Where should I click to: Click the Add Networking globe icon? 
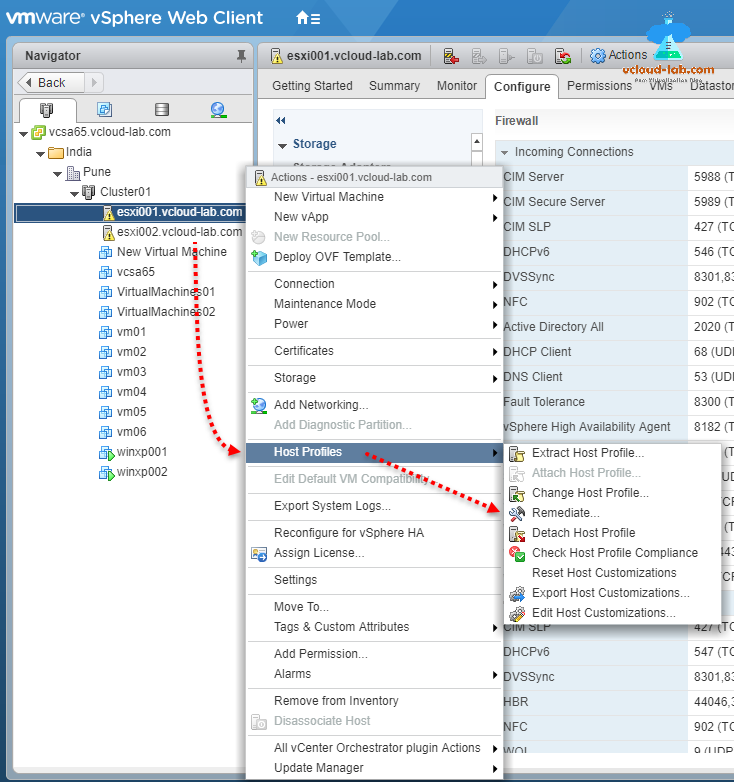pyautogui.click(x=259, y=405)
